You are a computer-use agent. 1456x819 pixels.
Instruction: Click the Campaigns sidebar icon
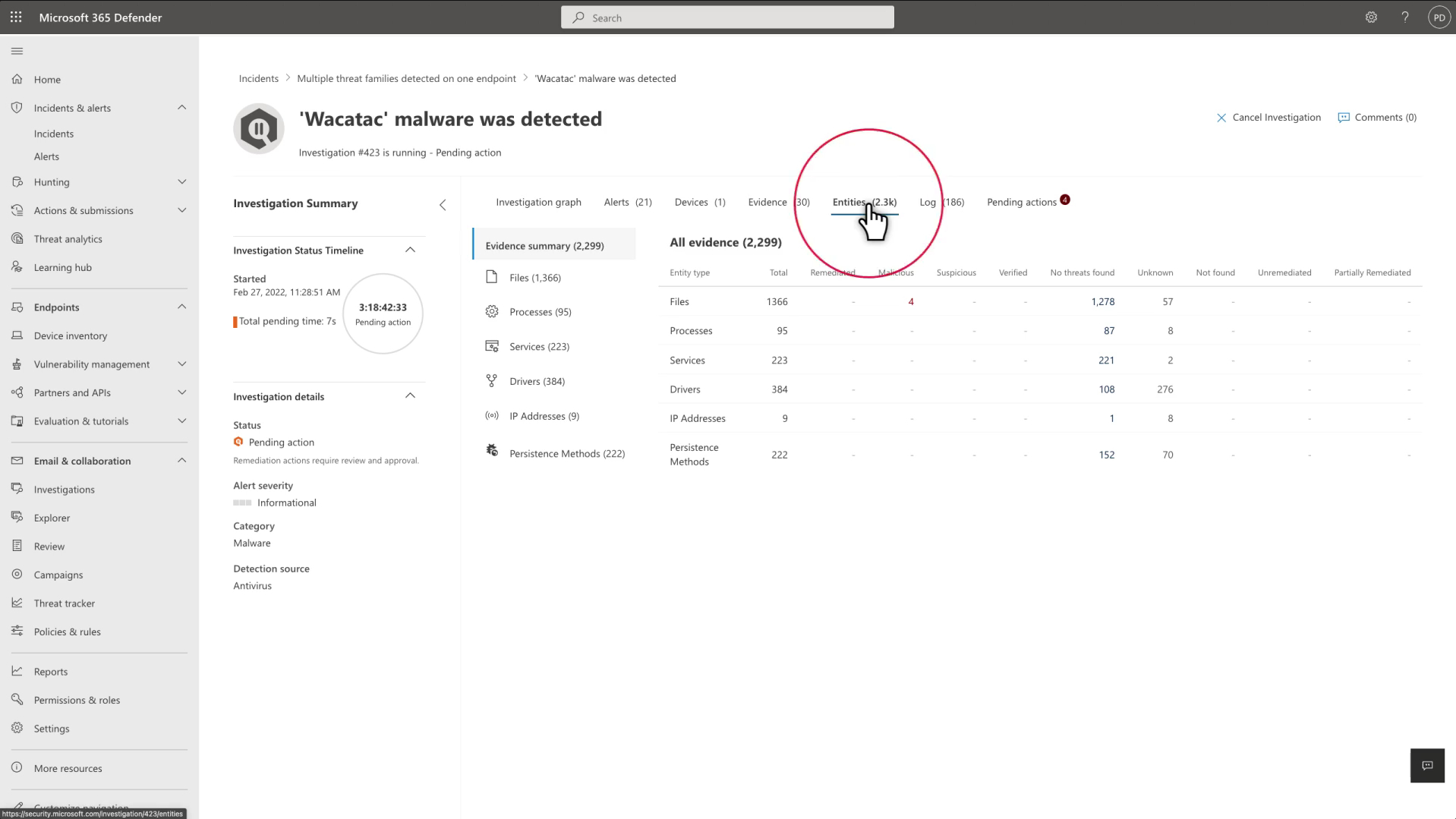click(17, 575)
